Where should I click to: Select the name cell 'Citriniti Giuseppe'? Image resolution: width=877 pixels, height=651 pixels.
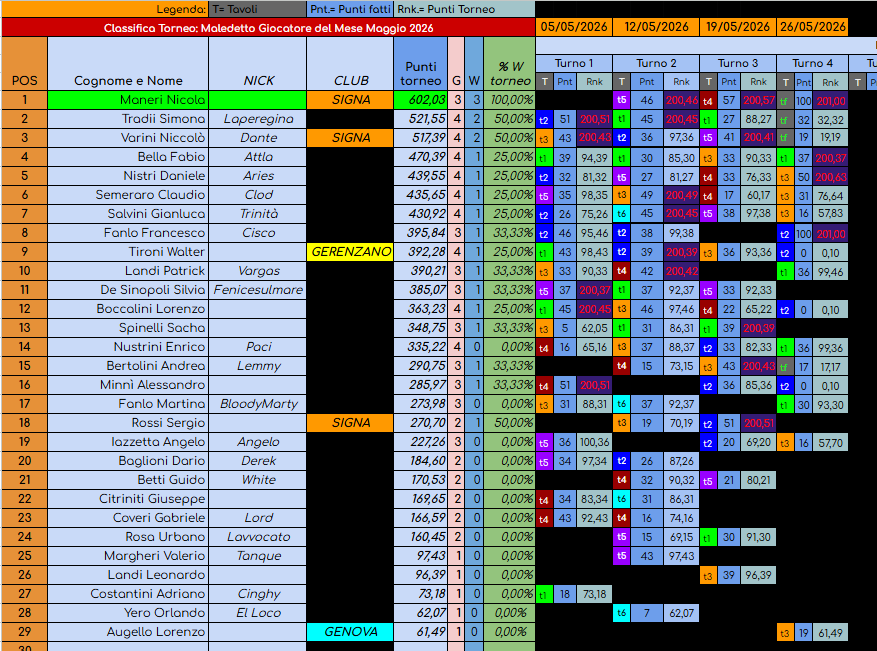[x=128, y=499]
